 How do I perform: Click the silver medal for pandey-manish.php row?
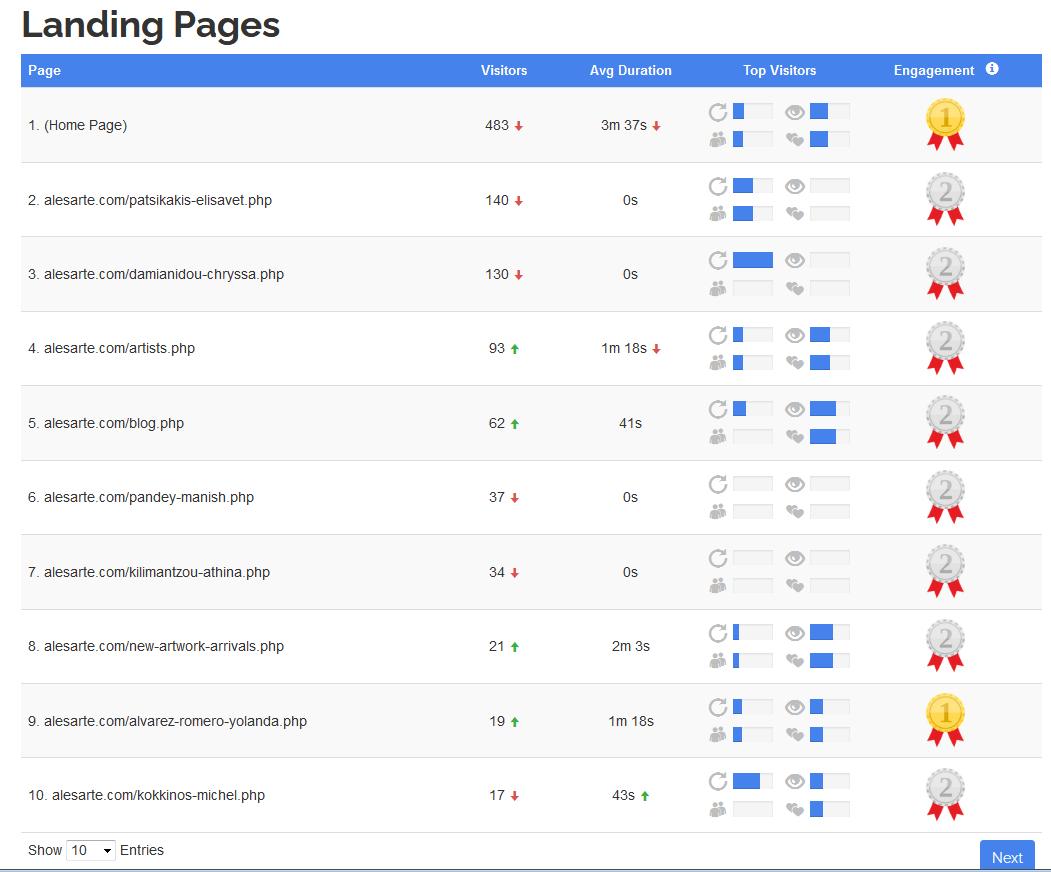tap(945, 497)
